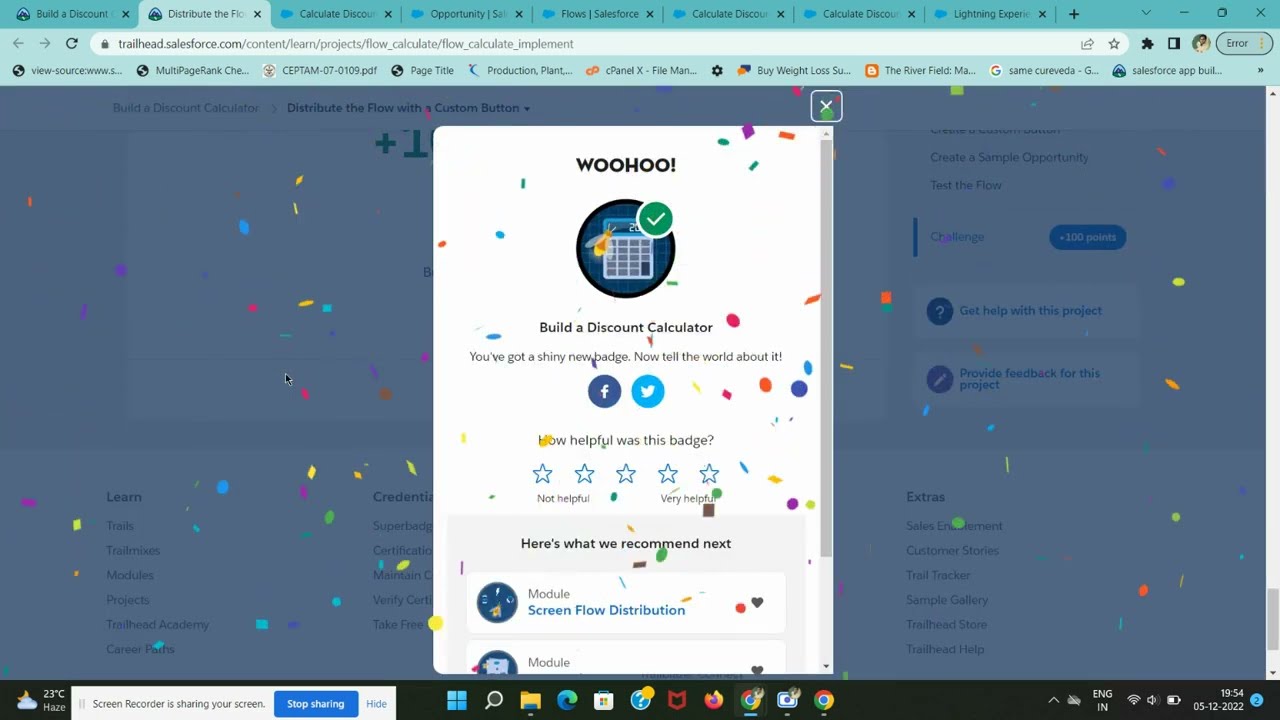The height and width of the screenshot is (720, 1280).
Task: Open Buy Weight Loss bookmark
Action: (x=794, y=71)
